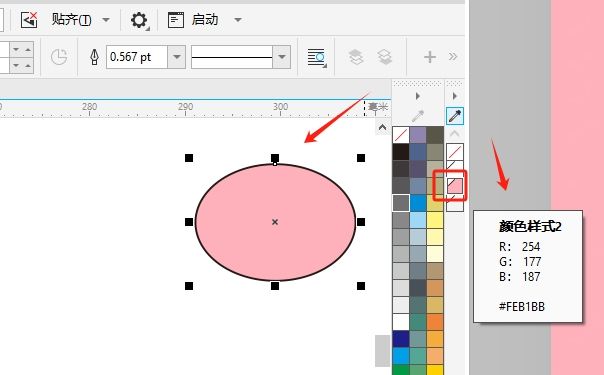Choose the bright orange swatch
The image size is (604, 375).
click(x=435, y=322)
